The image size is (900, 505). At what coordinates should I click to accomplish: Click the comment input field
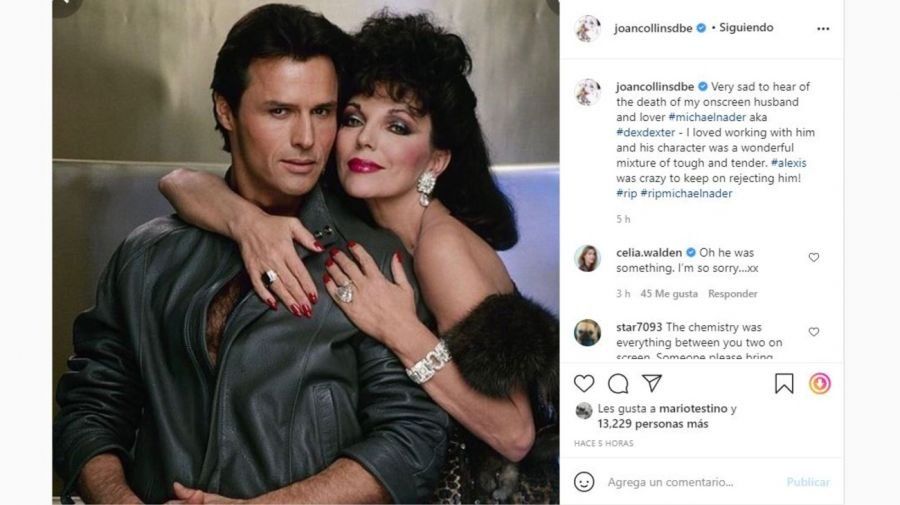click(690, 482)
